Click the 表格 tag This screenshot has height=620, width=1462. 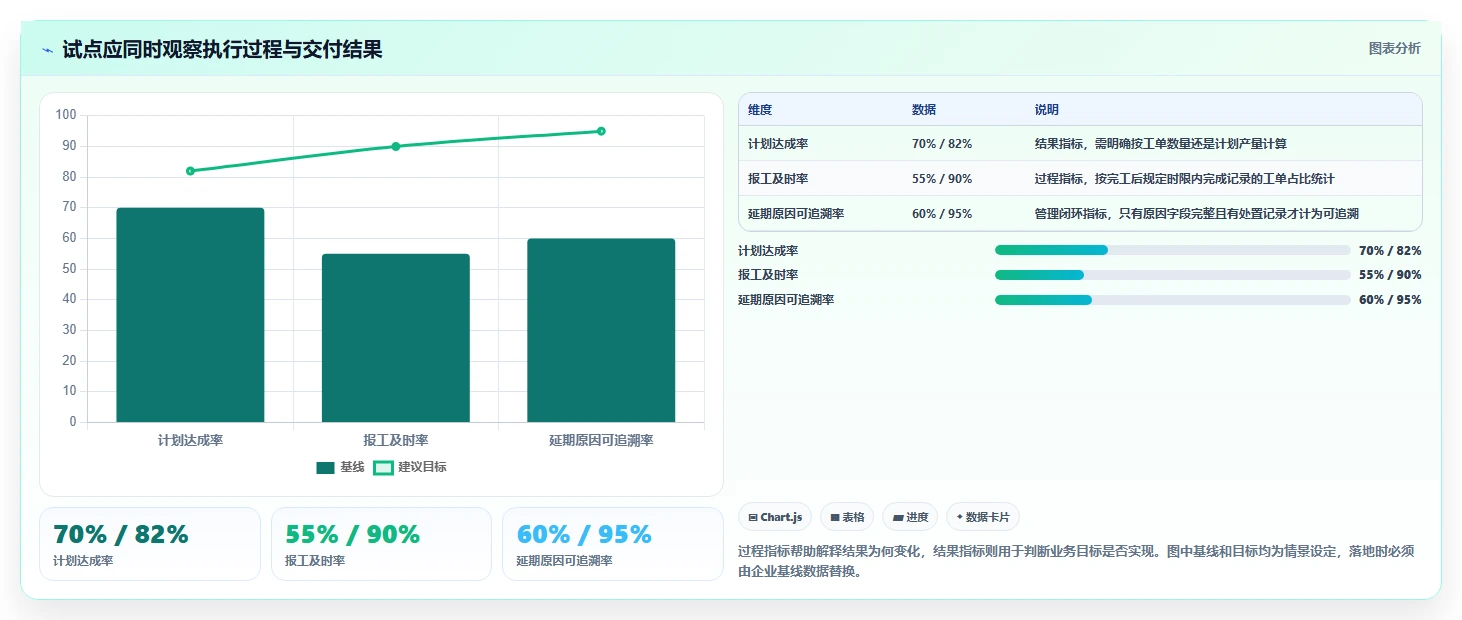847,517
